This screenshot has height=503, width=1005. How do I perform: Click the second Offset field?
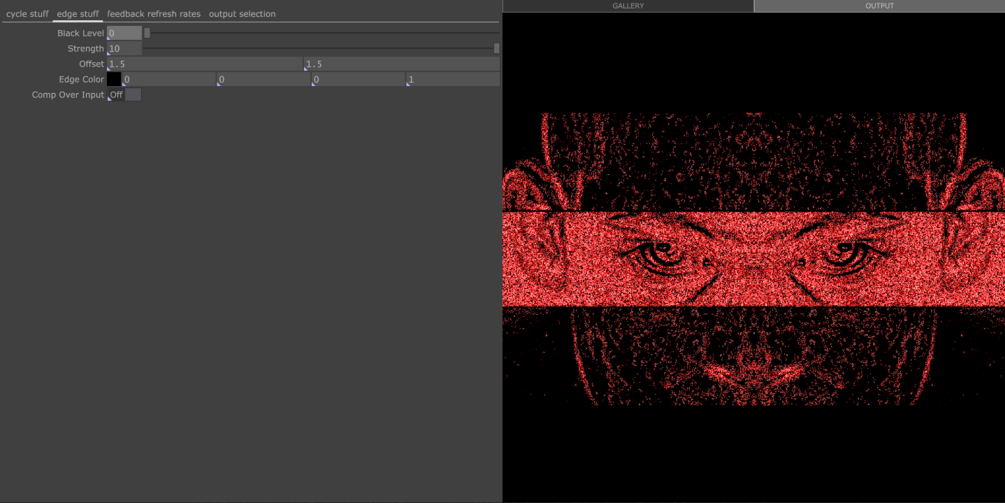[x=402, y=64]
